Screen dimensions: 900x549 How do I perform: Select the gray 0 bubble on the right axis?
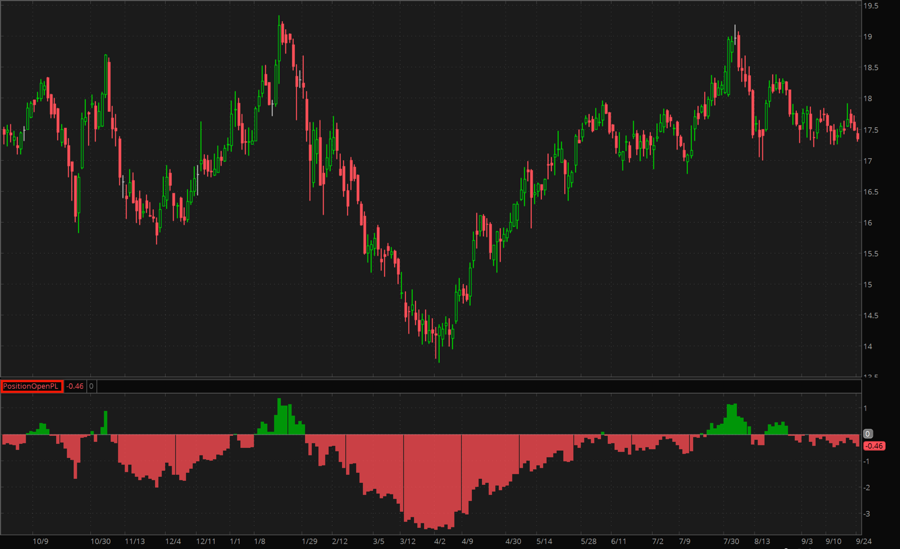tap(868, 434)
